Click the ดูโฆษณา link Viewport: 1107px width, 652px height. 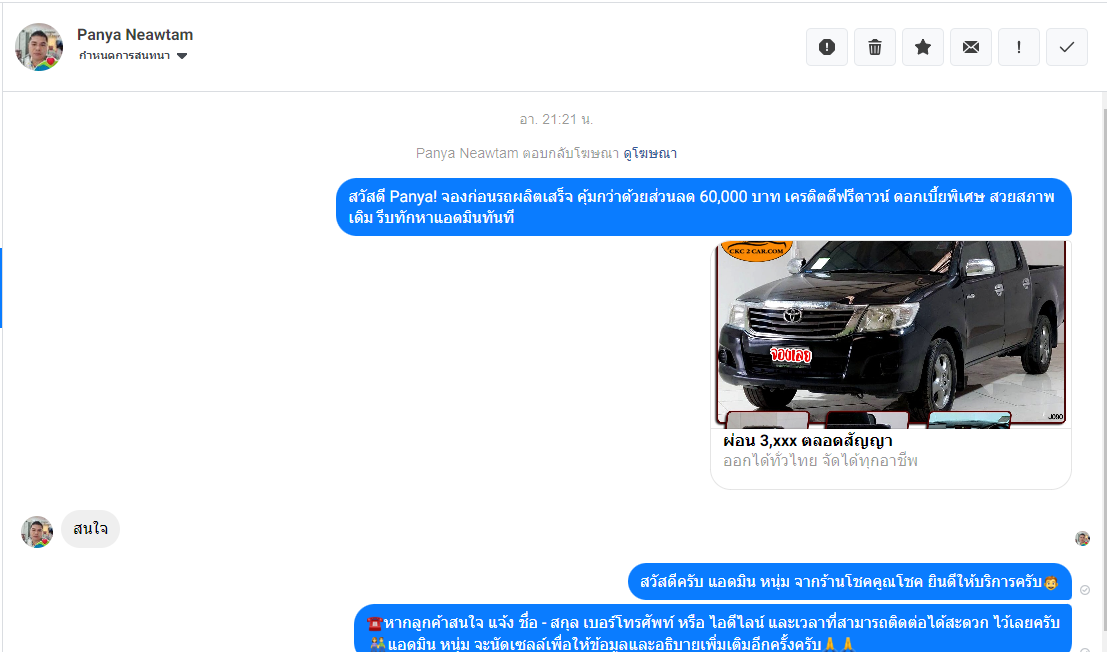(x=650, y=153)
